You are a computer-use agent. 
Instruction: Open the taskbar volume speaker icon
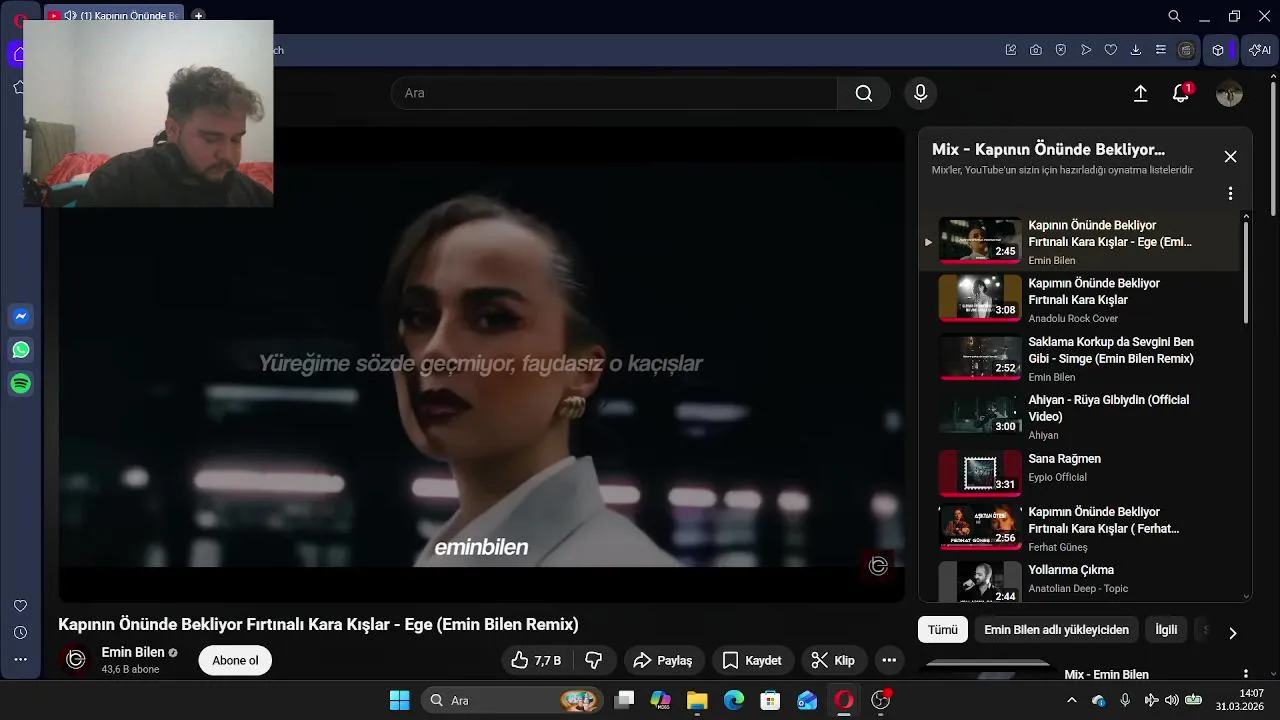(x=1171, y=700)
